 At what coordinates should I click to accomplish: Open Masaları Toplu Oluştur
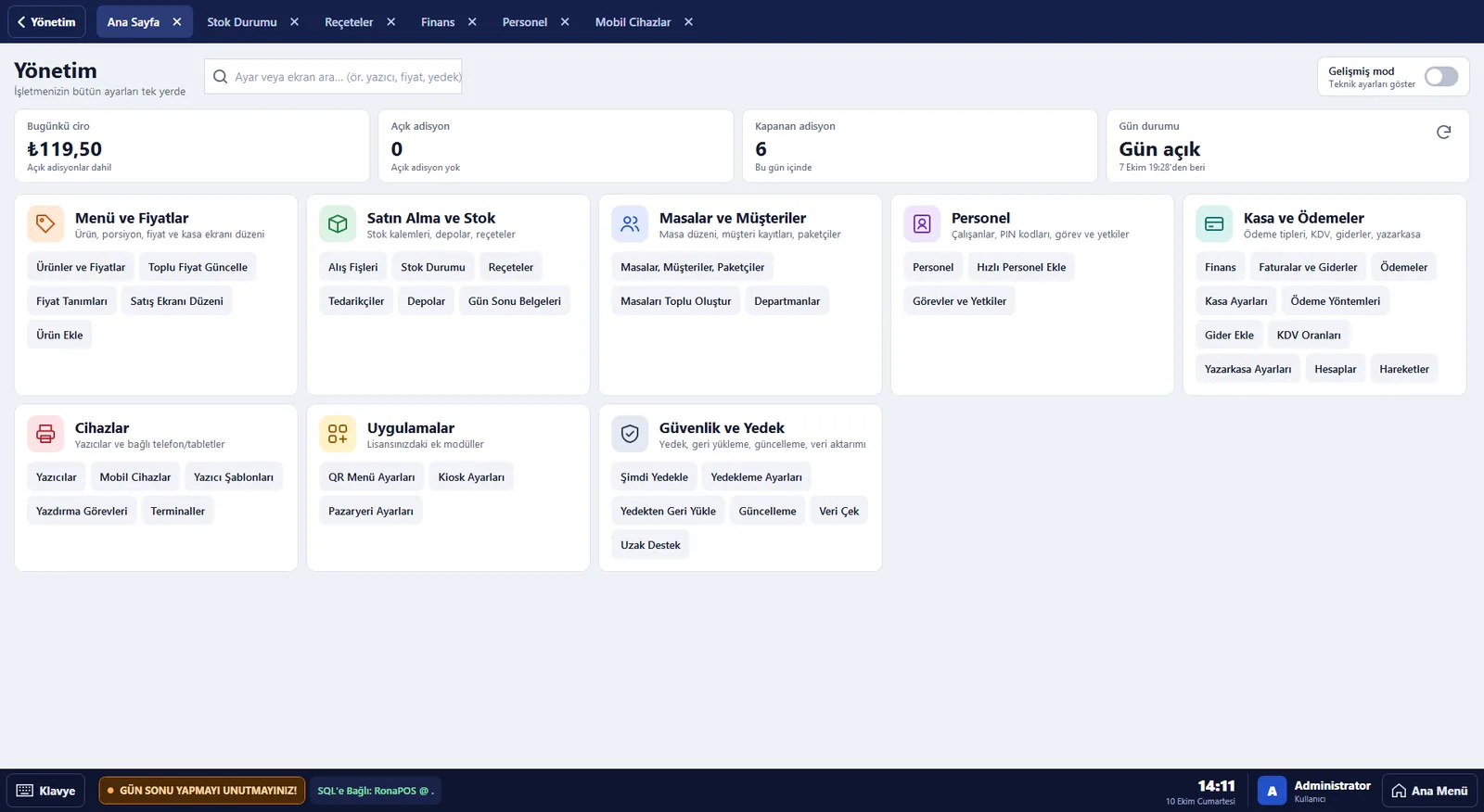coord(676,301)
